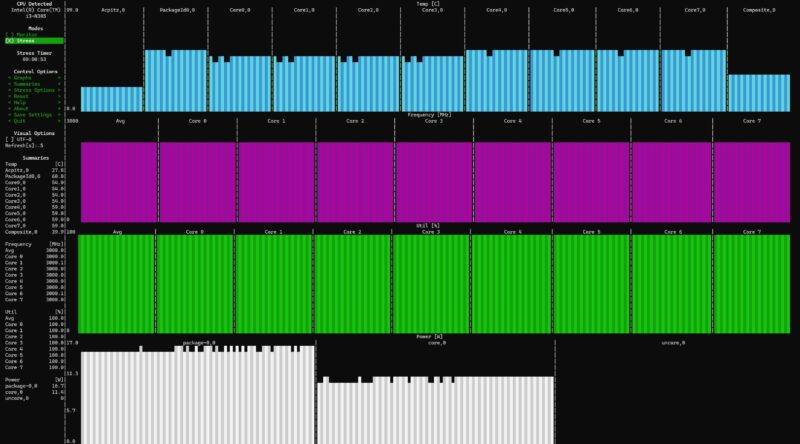800x444 pixels.
Task: Open the Summaries control option
Action: click(34, 84)
